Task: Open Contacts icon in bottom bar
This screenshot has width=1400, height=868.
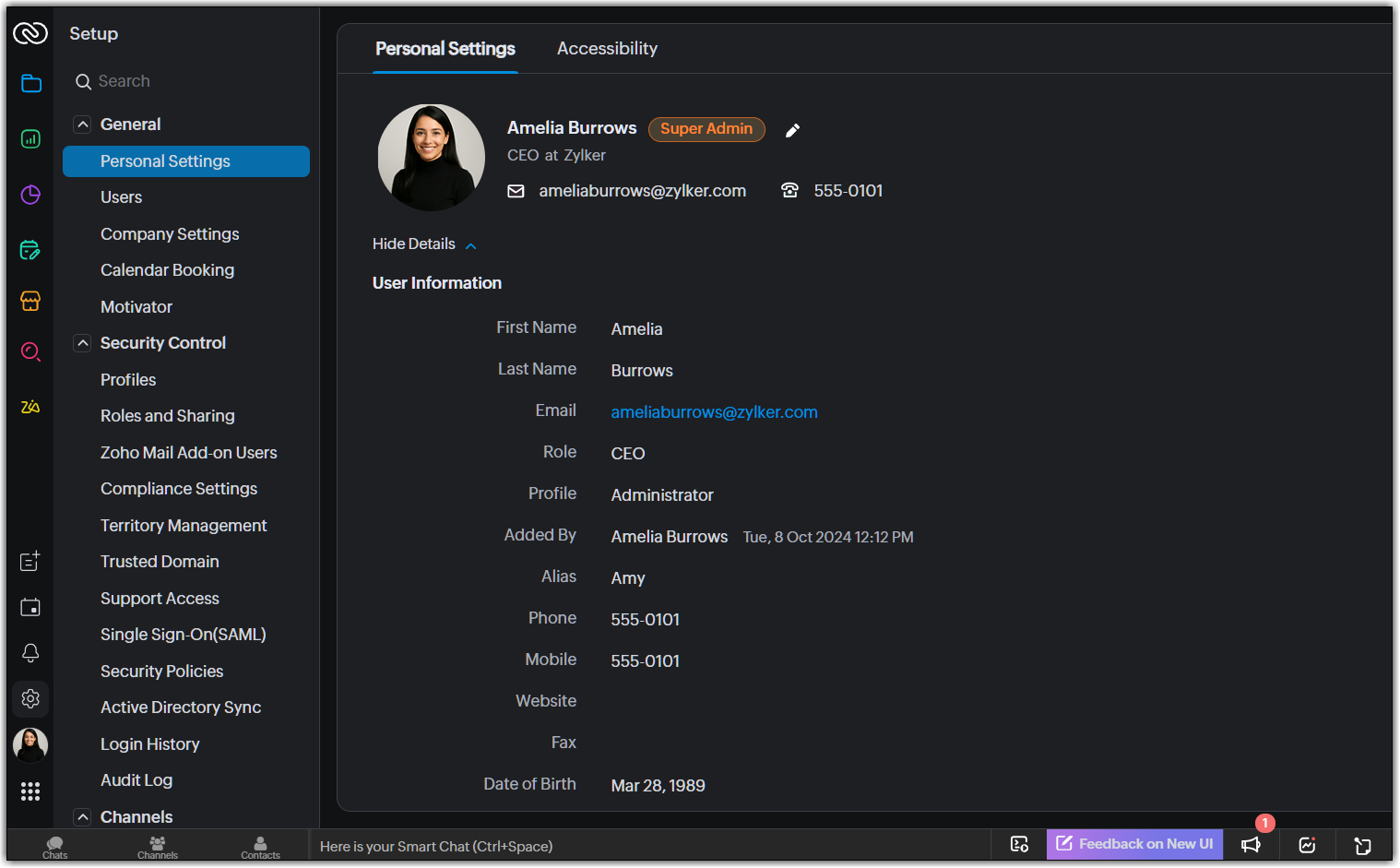Action: tap(260, 847)
